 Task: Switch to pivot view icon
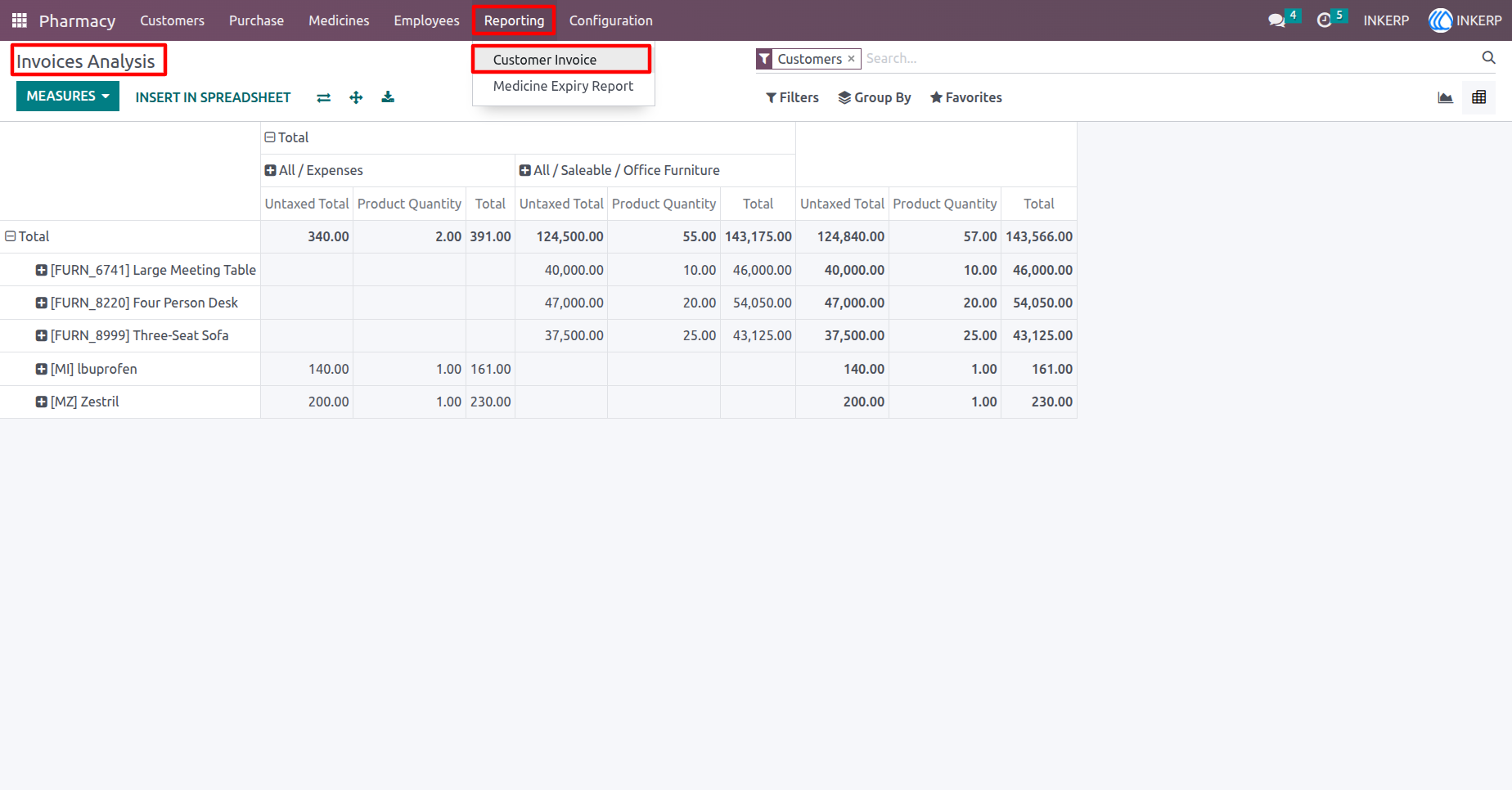click(x=1479, y=97)
